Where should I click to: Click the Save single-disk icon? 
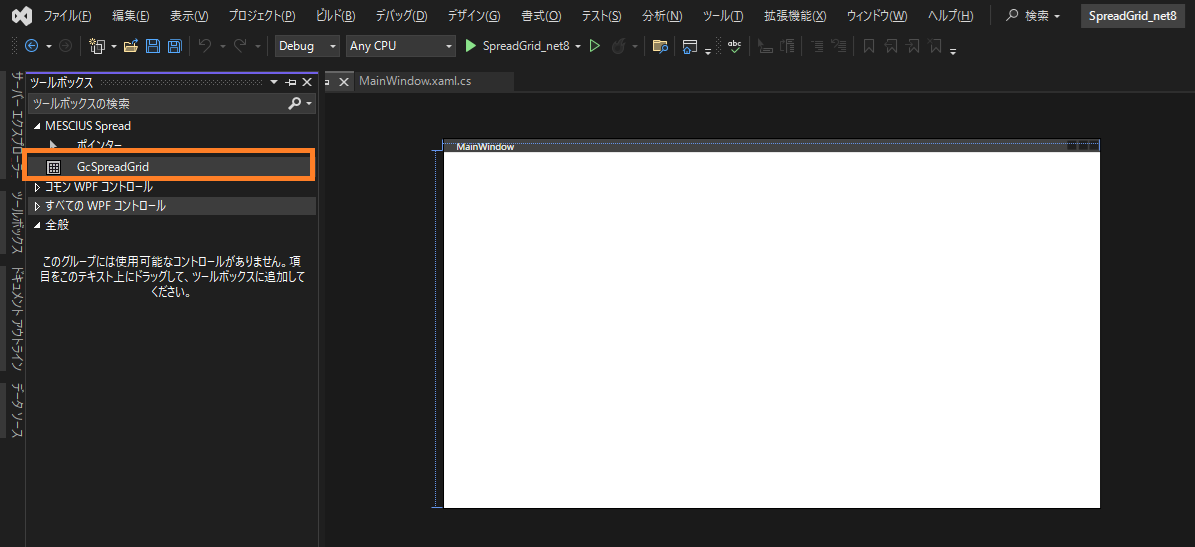pyautogui.click(x=152, y=46)
